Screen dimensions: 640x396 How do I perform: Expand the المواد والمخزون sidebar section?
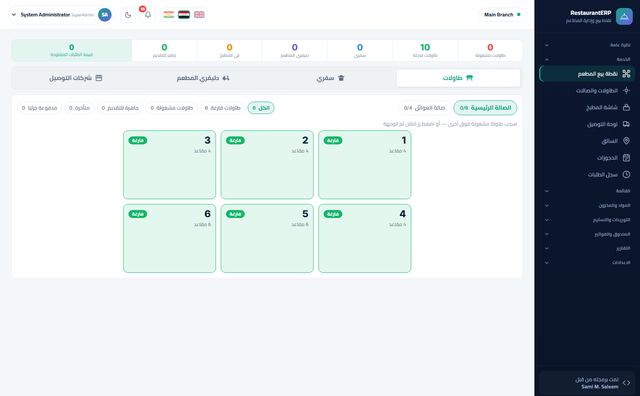588,205
